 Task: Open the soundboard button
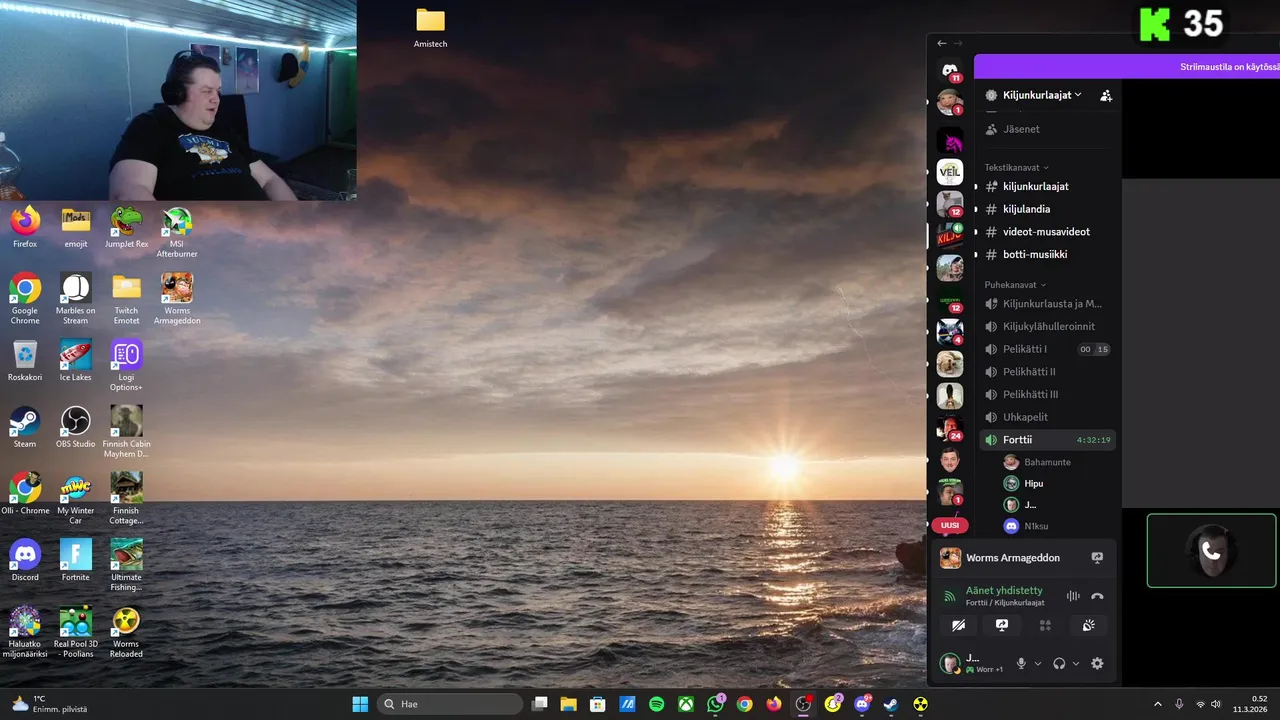point(1089,626)
